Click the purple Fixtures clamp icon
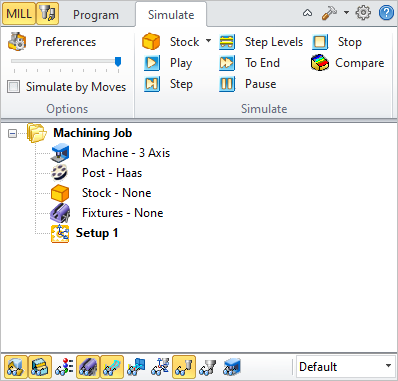Viewport: 398px width, 381px height. tap(60, 213)
